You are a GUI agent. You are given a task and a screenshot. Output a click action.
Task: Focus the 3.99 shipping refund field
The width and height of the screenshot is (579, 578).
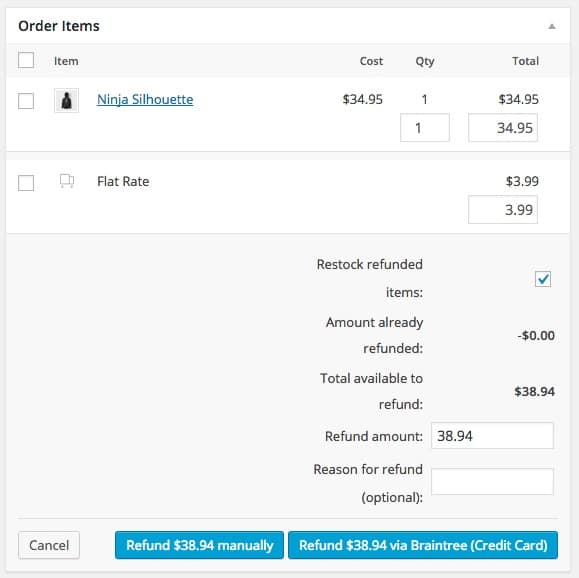click(503, 210)
